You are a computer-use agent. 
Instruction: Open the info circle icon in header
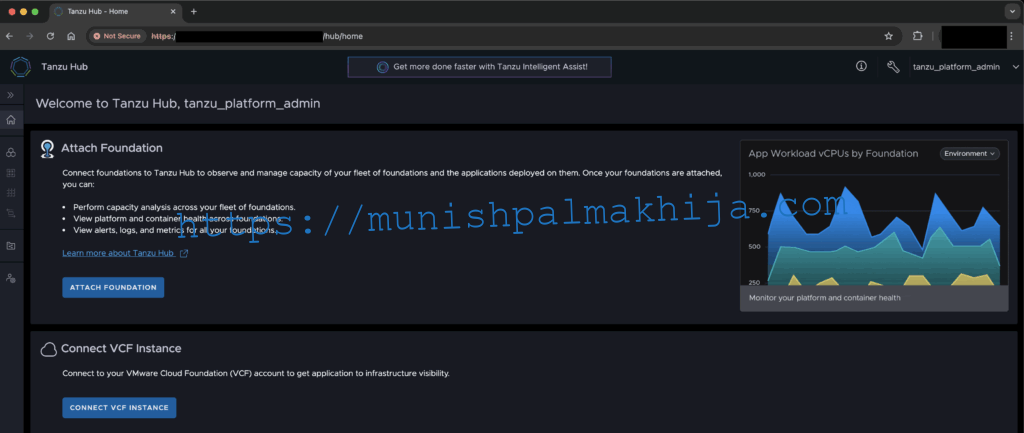861,67
